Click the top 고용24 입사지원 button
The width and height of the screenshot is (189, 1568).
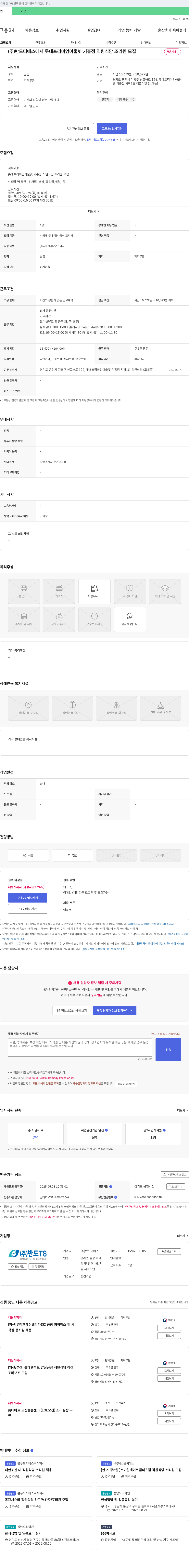tap(112, 128)
